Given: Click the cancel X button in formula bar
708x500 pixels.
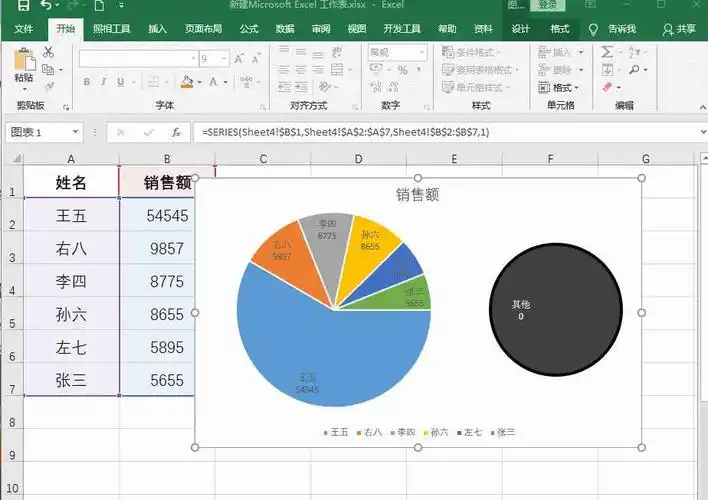Looking at the screenshot, I should (121, 132).
